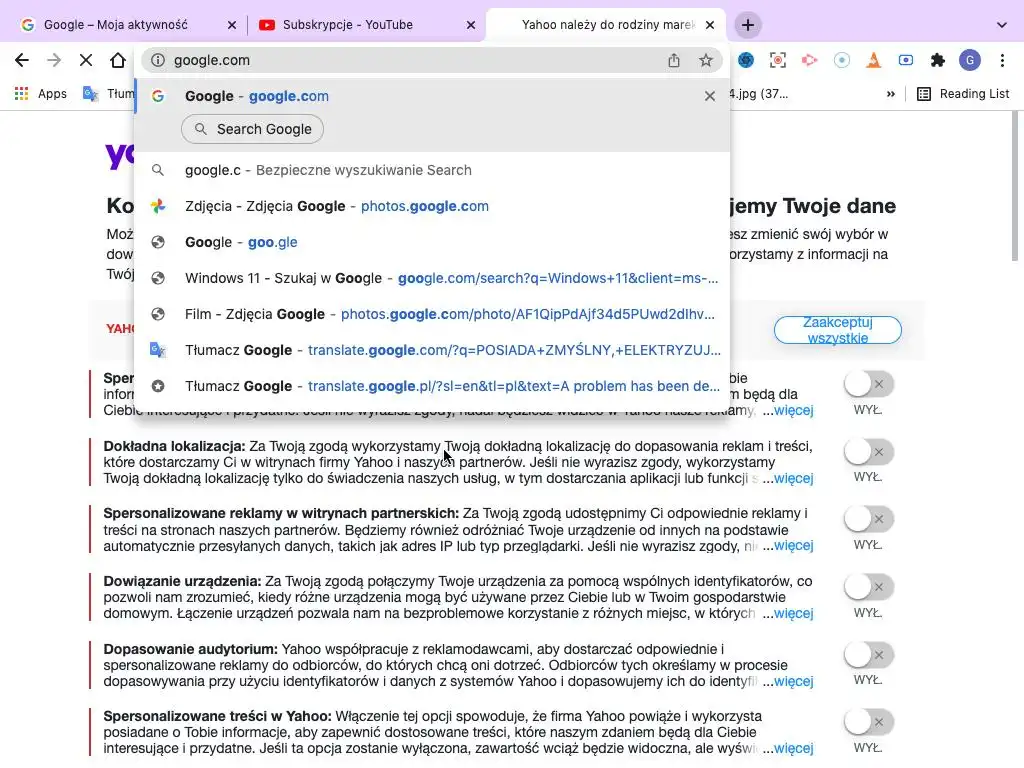This screenshot has height=768, width=1024.
Task: Open the Apps grid shortcut in bookmarks bar
Action: 40,94
